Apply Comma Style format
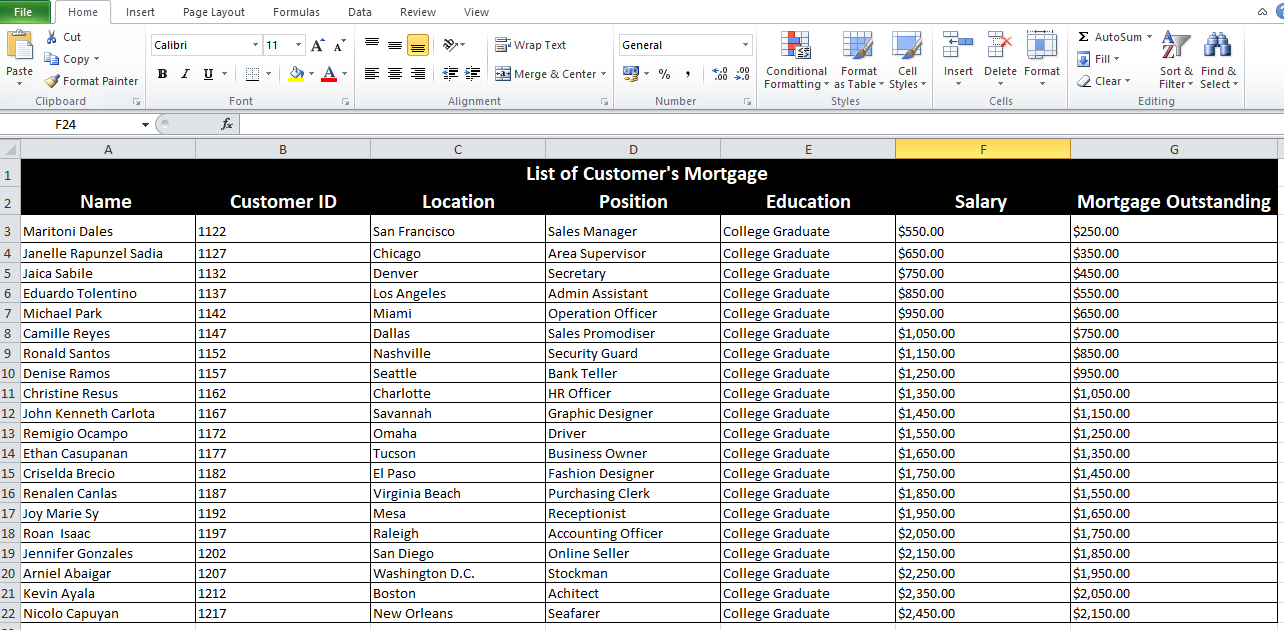 [x=689, y=74]
